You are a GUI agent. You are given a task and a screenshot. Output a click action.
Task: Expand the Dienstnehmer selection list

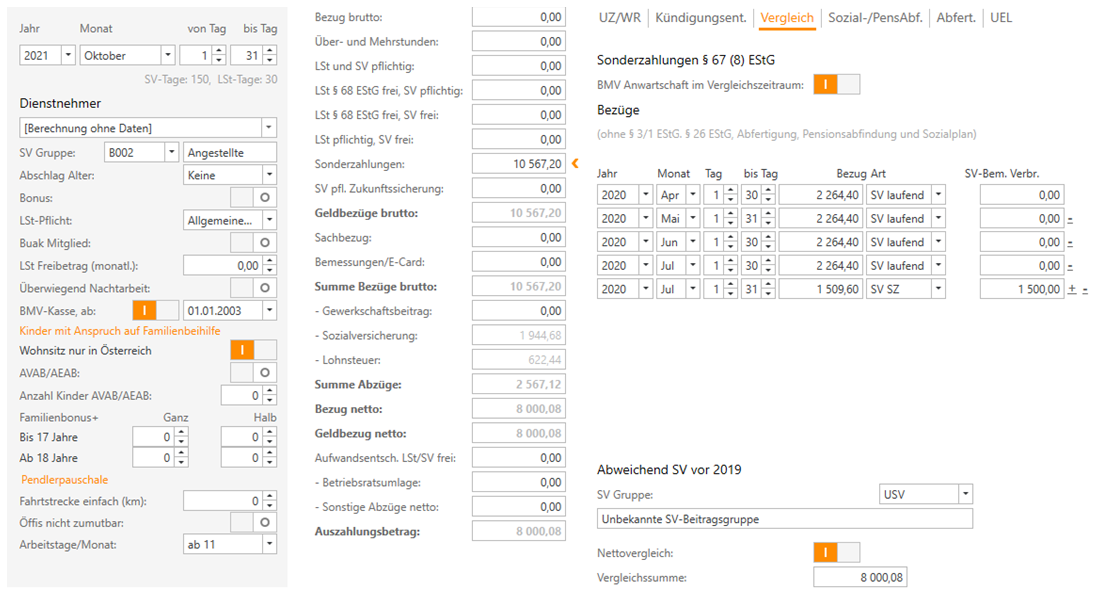(268, 128)
